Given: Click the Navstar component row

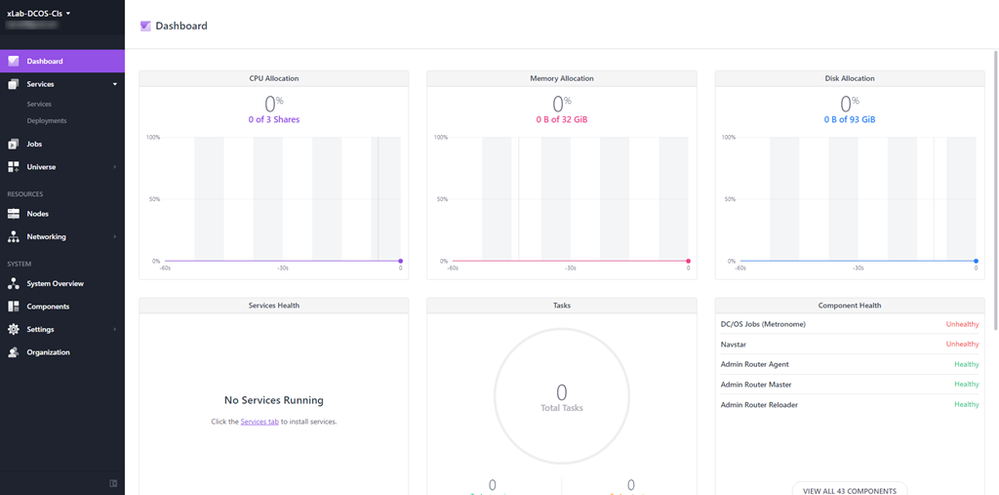Looking at the screenshot, I should (850, 344).
